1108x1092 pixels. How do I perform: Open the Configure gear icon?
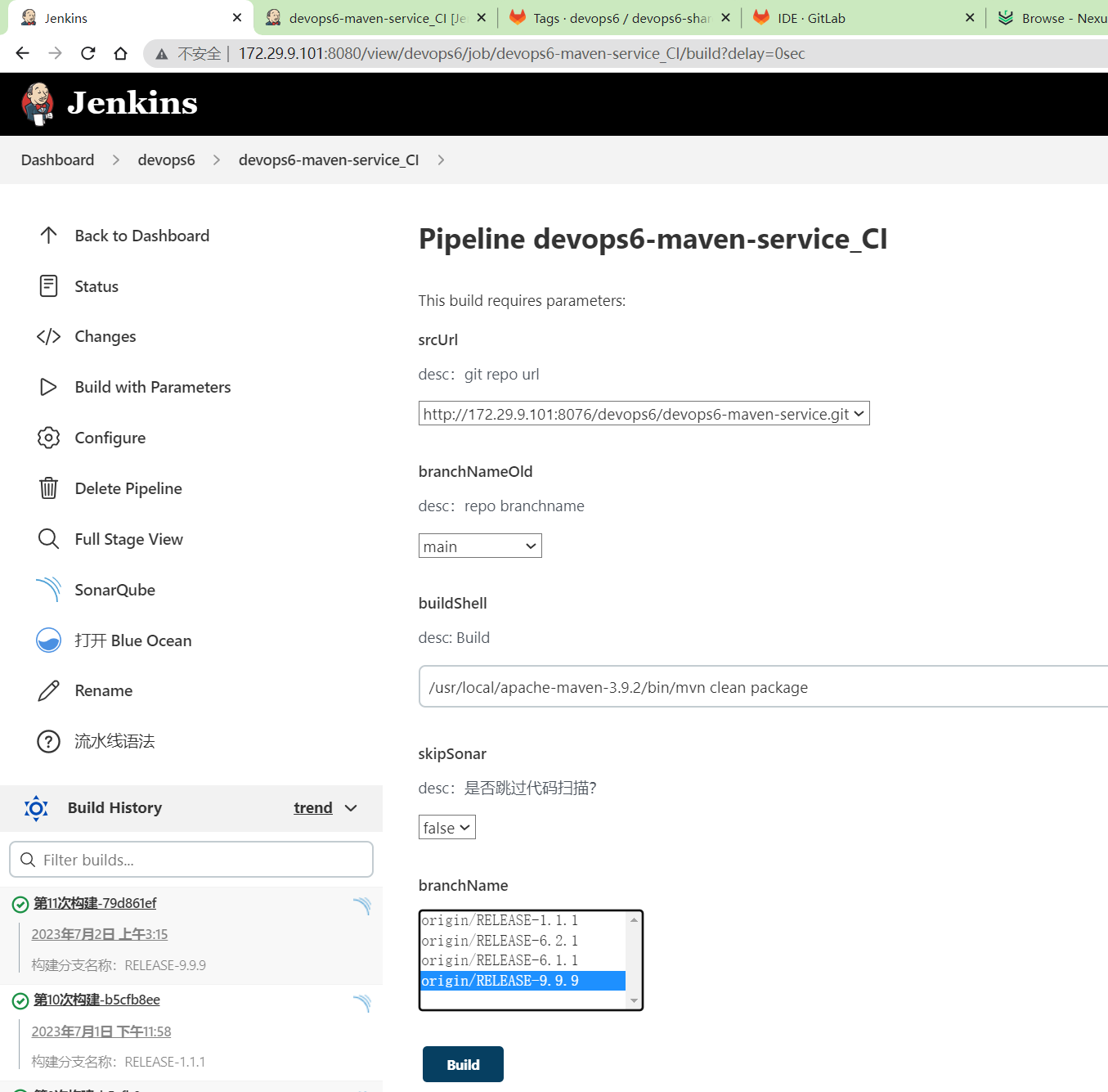[x=48, y=438]
